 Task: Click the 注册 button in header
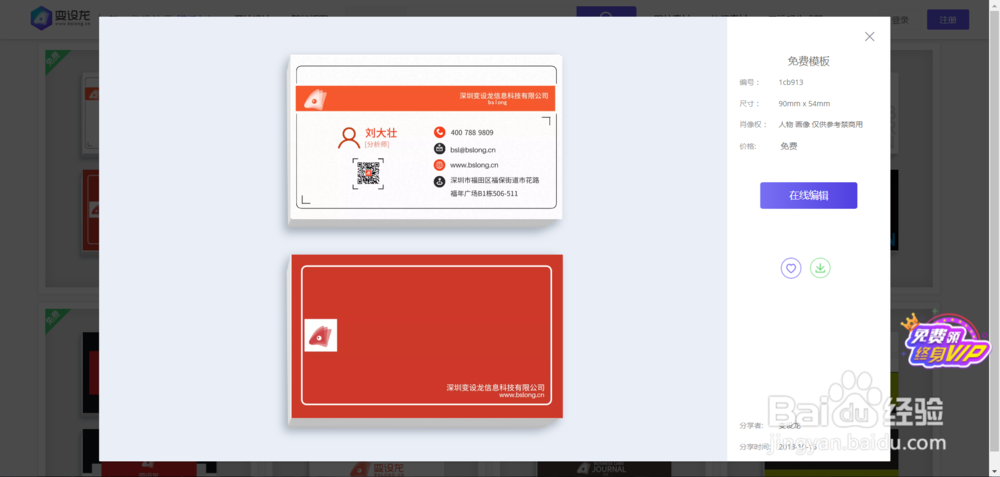pos(948,20)
